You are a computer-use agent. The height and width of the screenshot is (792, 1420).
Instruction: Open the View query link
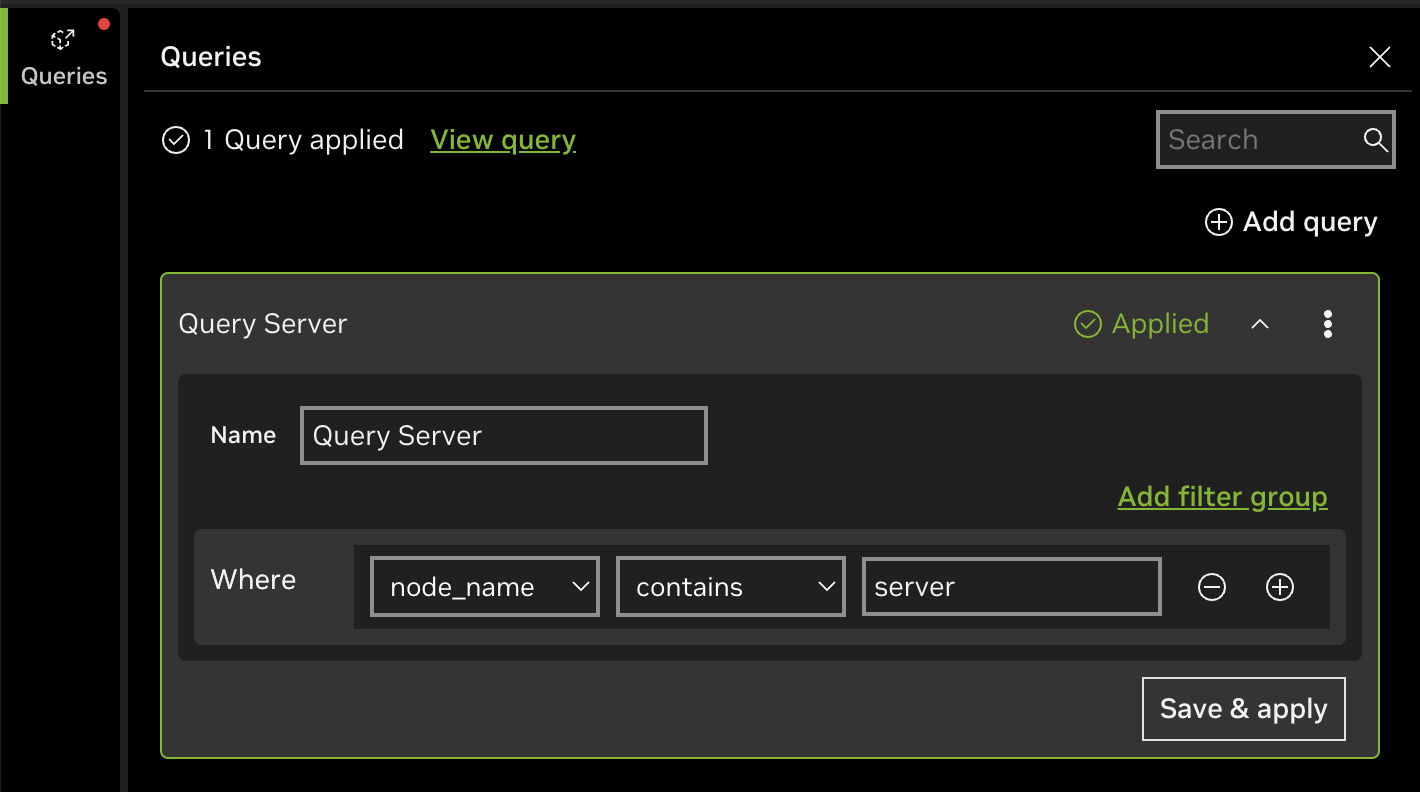(x=503, y=140)
